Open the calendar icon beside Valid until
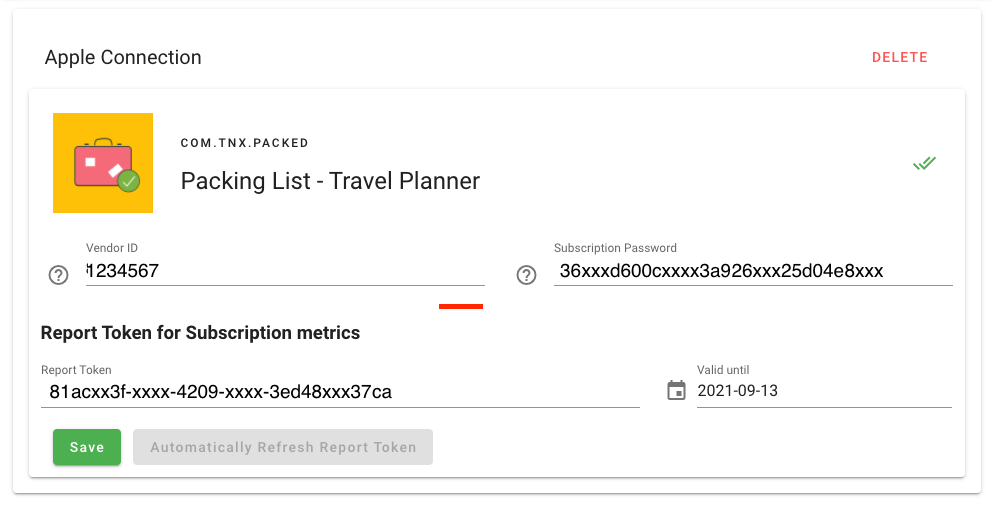This screenshot has height=505, width=998. pyautogui.click(x=676, y=390)
